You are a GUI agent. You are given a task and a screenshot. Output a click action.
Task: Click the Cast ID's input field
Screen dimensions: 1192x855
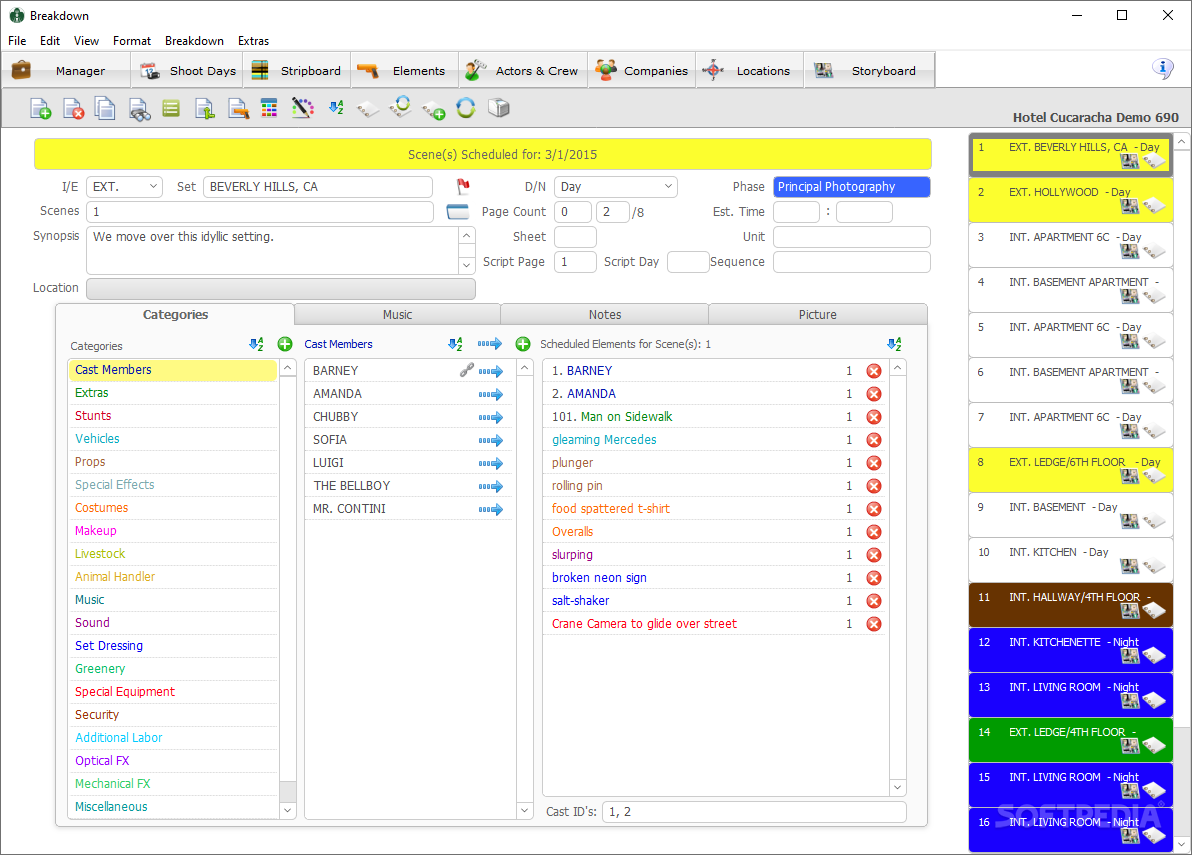tap(754, 812)
